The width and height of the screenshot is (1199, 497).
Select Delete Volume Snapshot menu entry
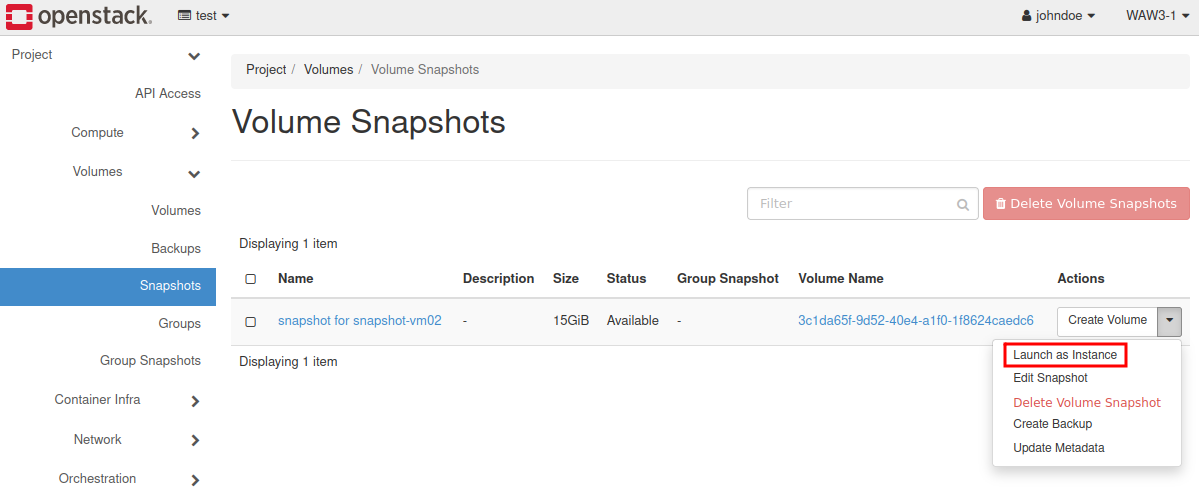click(x=1086, y=402)
